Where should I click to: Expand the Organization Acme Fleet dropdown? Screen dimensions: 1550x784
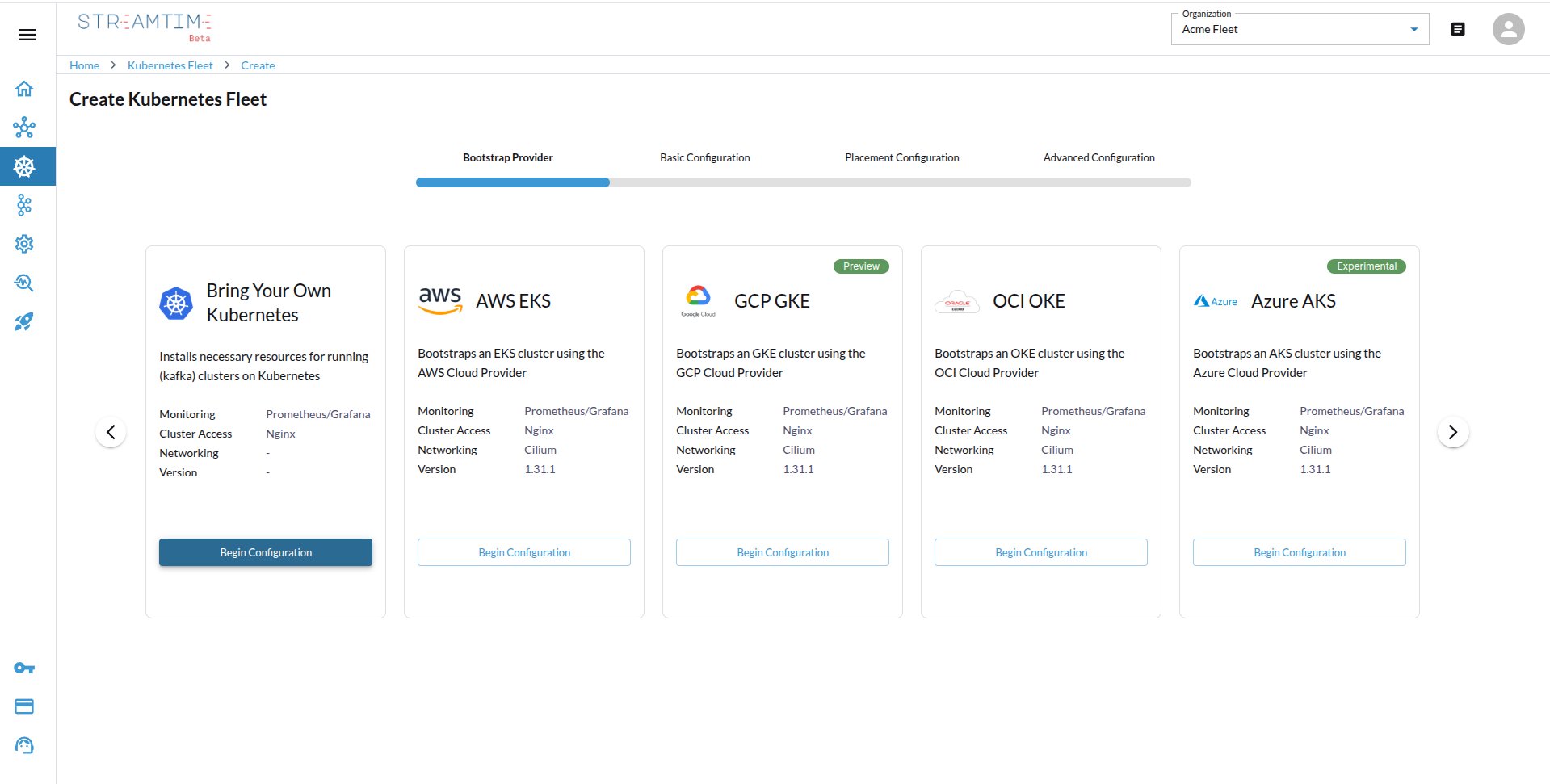[1300, 29]
